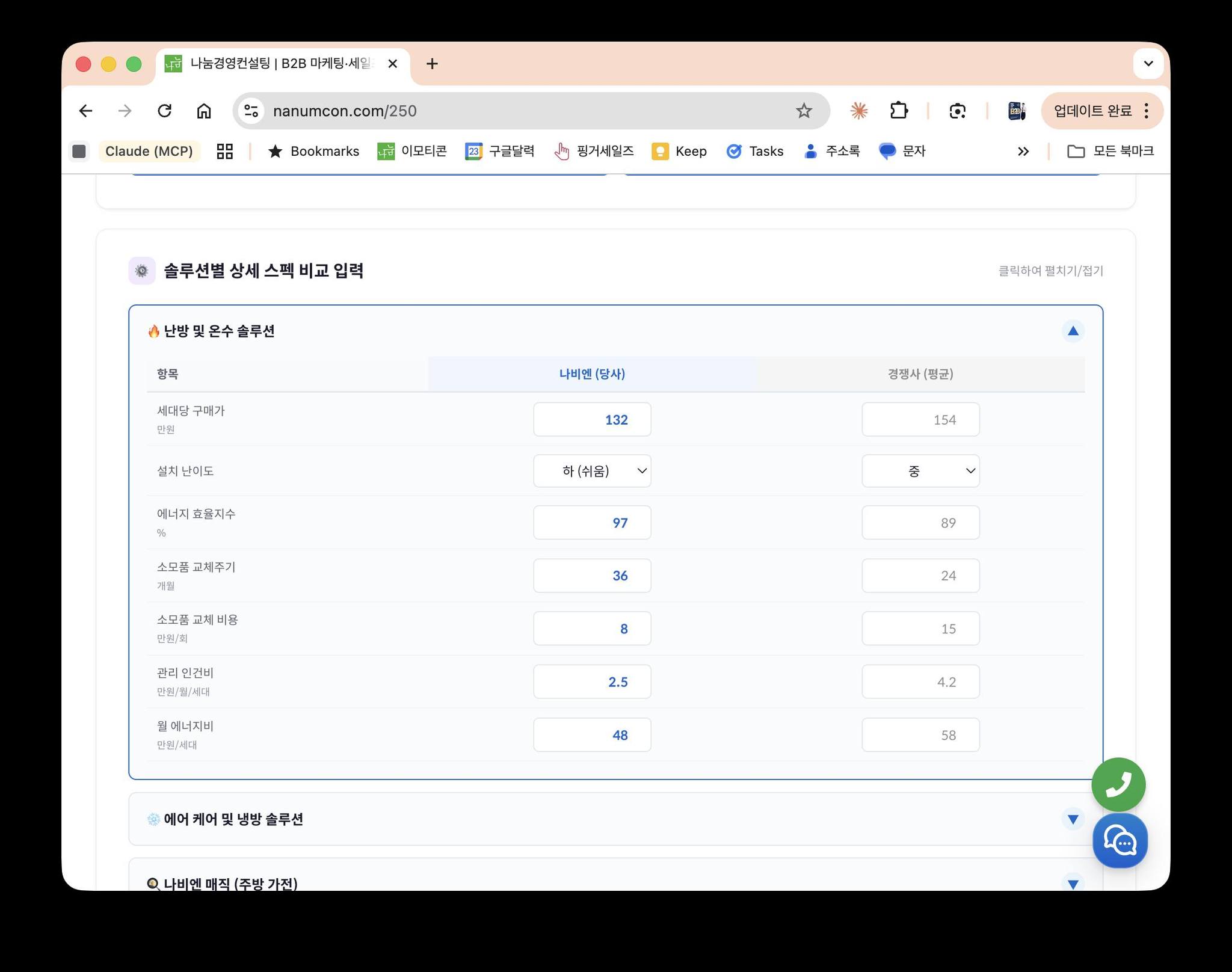The image size is (1232, 972).
Task: Bookmark this page with the star icon
Action: coord(804,111)
